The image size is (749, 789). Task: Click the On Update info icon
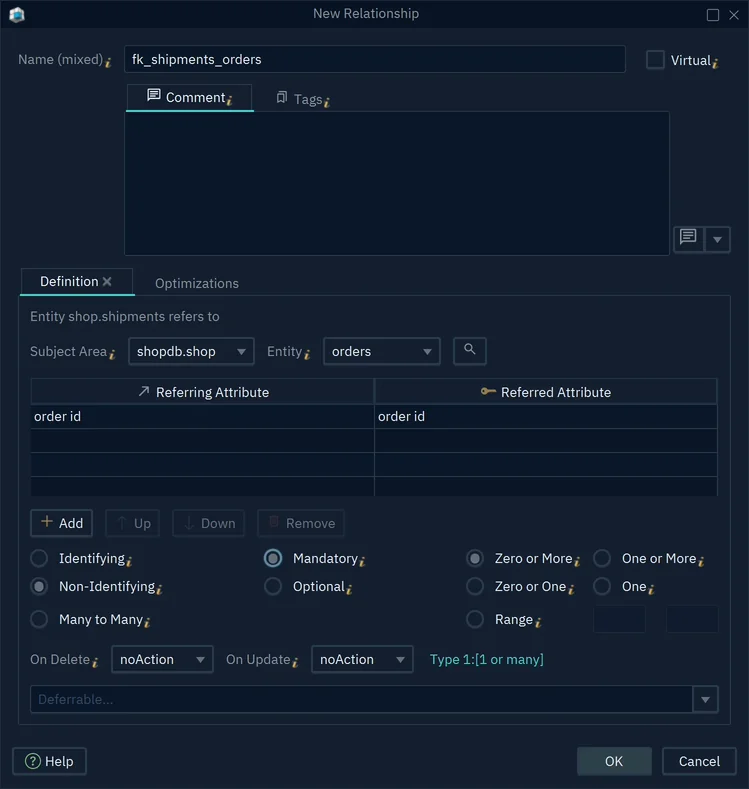tap(295, 662)
